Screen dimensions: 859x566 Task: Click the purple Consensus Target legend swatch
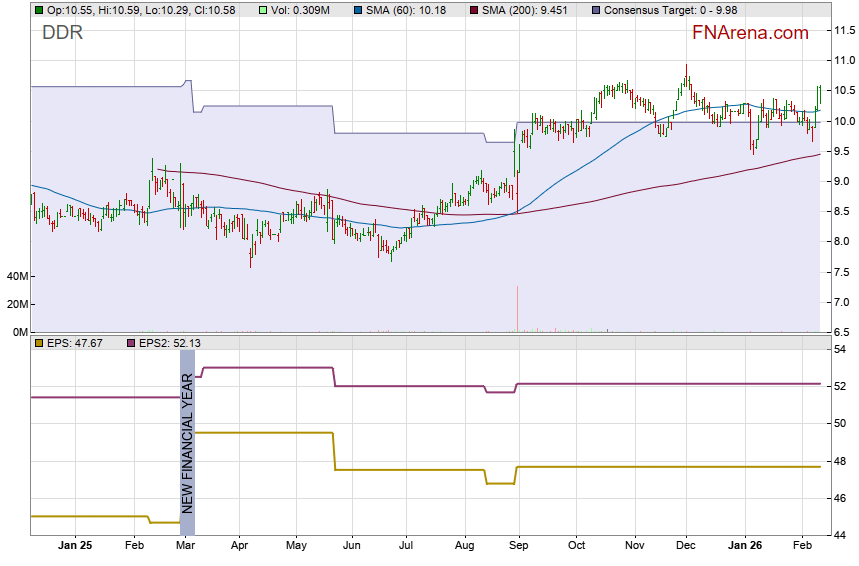pos(597,10)
